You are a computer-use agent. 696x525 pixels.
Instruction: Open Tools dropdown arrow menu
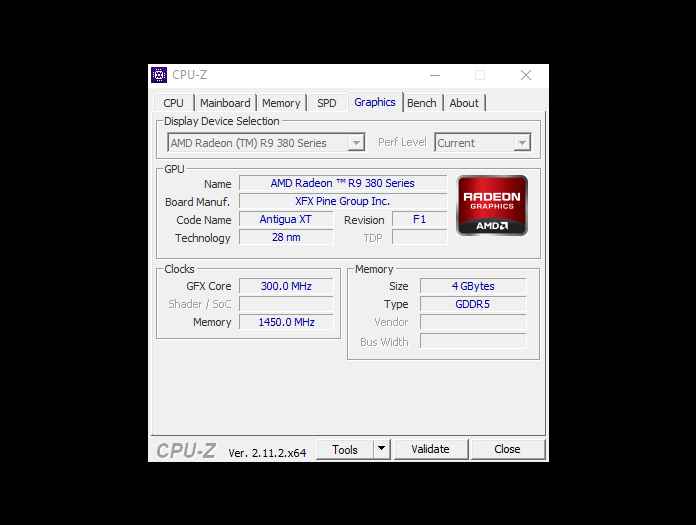click(x=381, y=449)
